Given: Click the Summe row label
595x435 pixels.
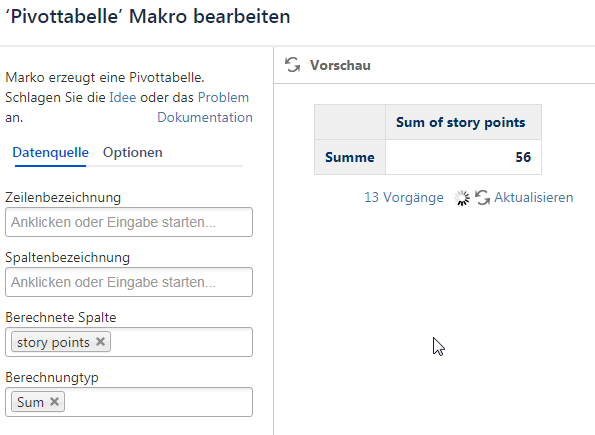Looking at the screenshot, I should tap(350, 157).
